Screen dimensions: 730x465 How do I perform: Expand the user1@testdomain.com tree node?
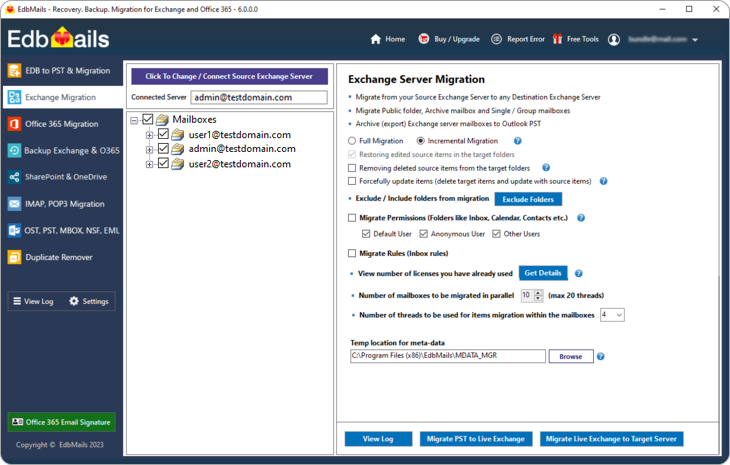(149, 135)
